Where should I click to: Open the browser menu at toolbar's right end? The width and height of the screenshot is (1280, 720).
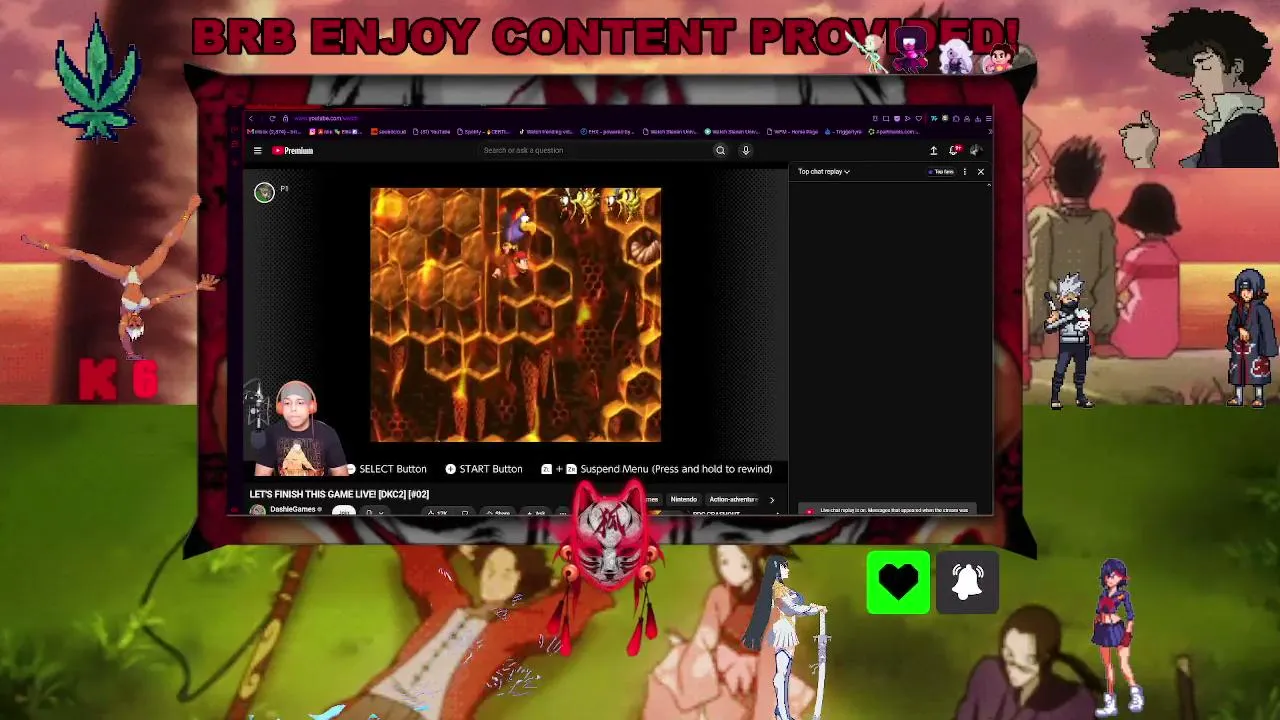coord(988,118)
